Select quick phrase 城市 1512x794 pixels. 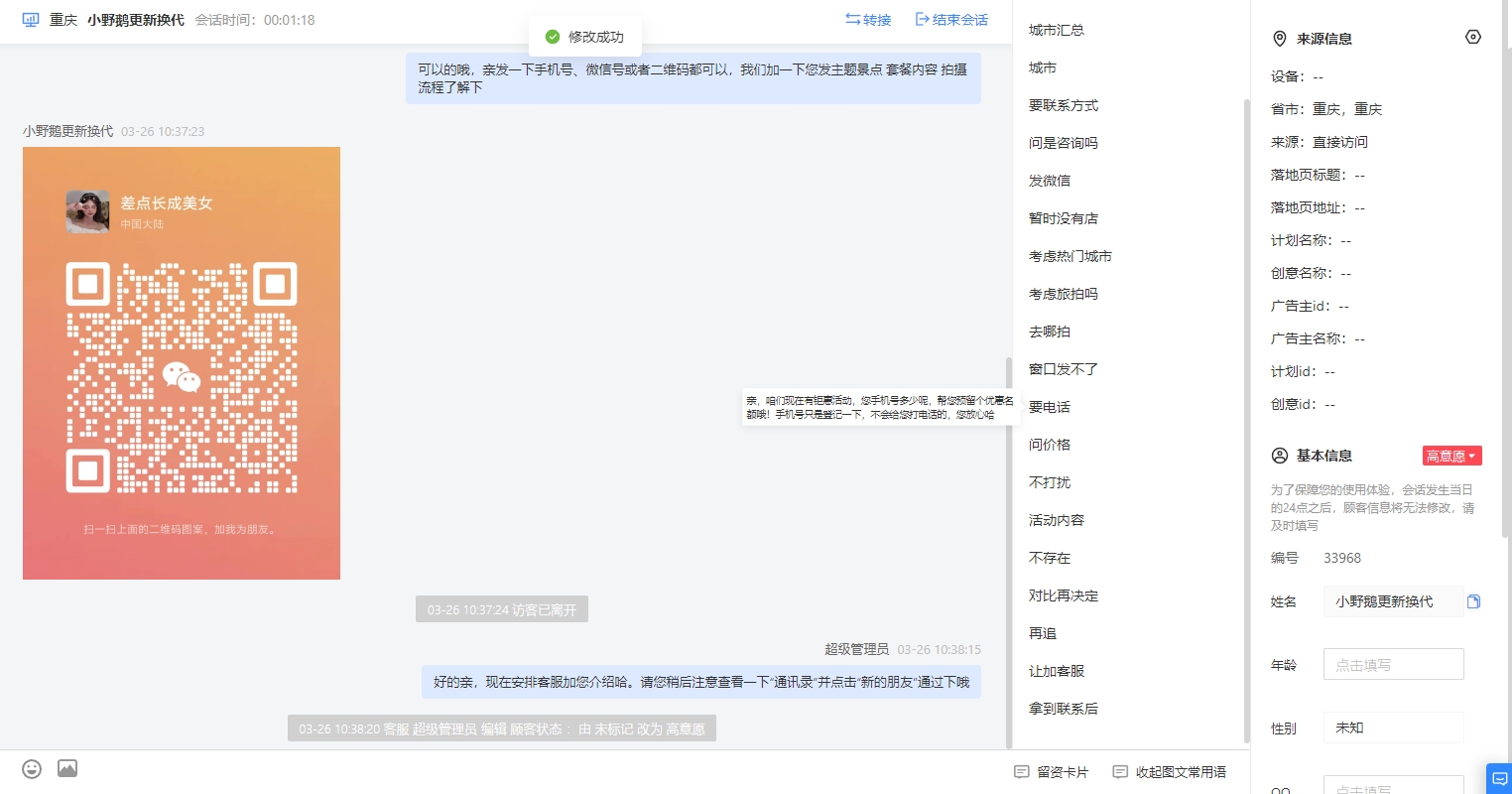coord(1043,67)
